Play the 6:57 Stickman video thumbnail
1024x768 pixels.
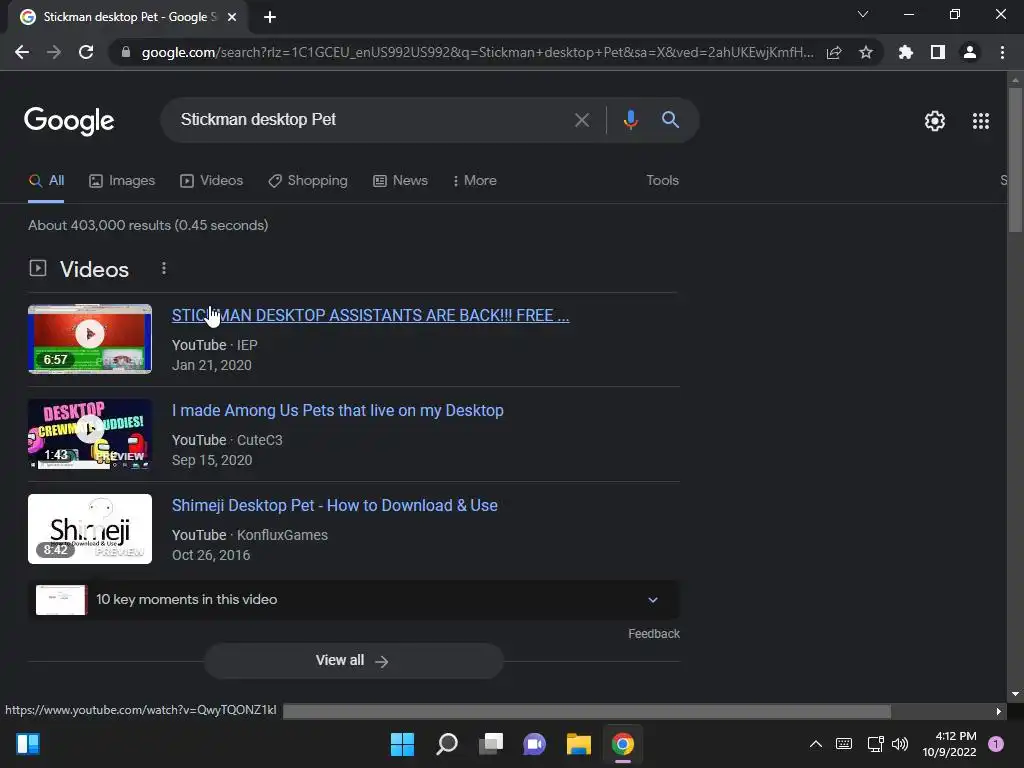pos(90,339)
